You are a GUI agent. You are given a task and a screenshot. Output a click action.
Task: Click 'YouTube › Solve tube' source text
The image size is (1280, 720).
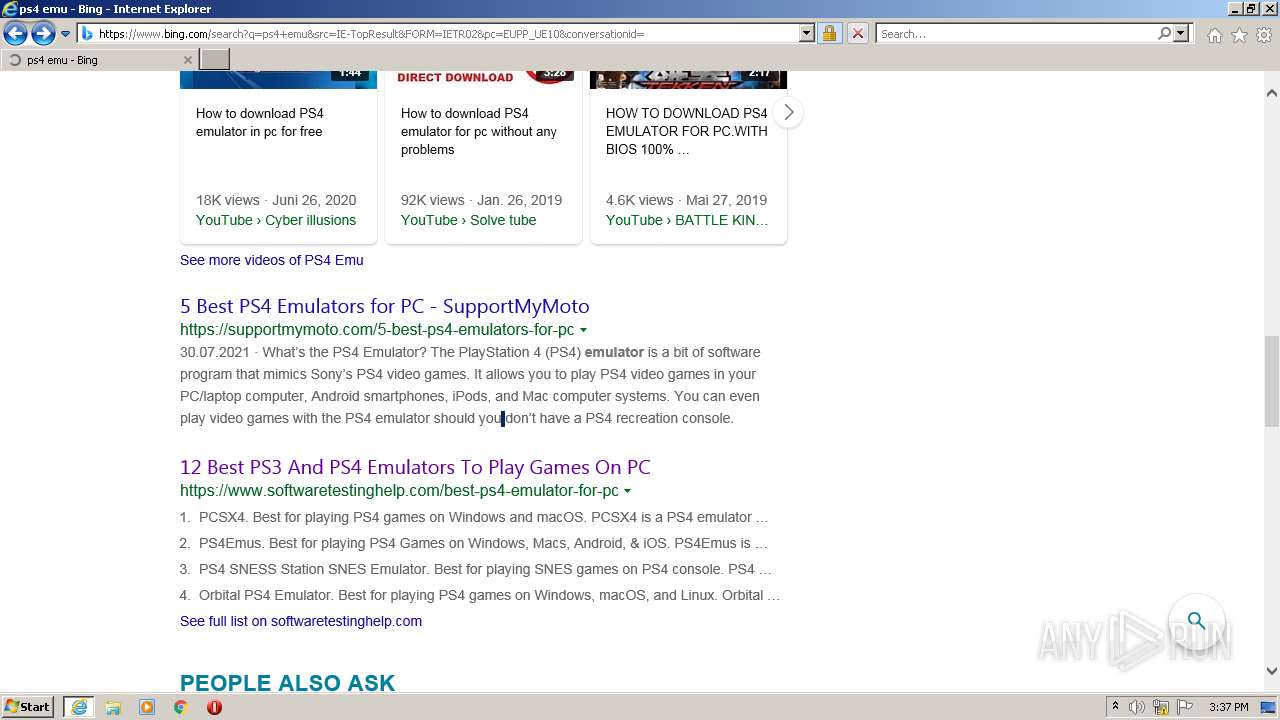[468, 220]
